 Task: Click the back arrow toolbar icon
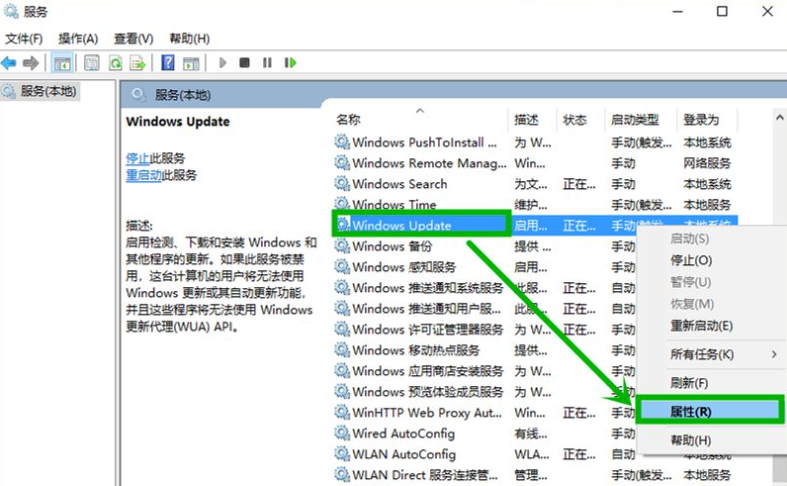pyautogui.click(x=9, y=63)
